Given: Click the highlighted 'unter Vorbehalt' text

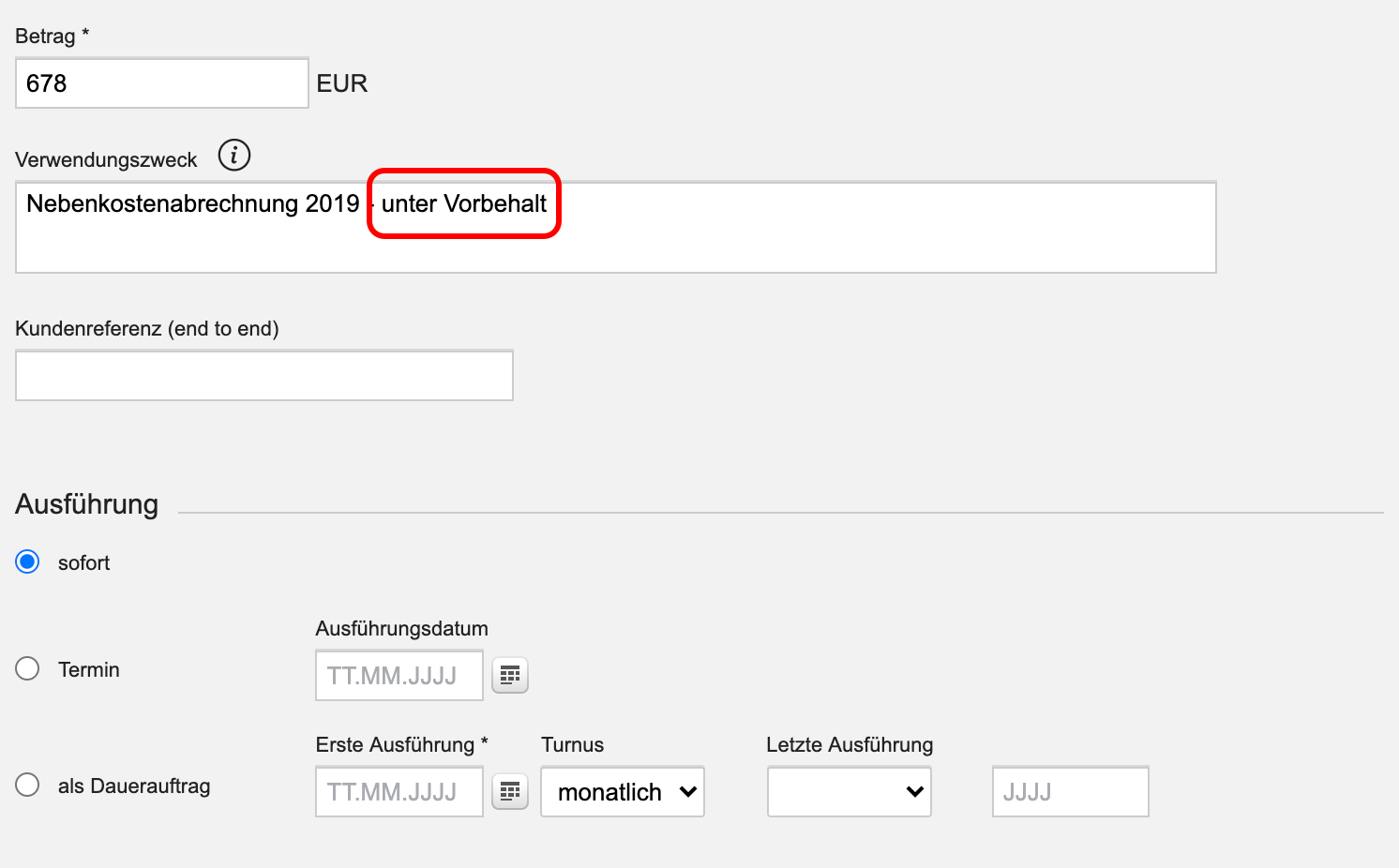Looking at the screenshot, I should click(x=464, y=204).
